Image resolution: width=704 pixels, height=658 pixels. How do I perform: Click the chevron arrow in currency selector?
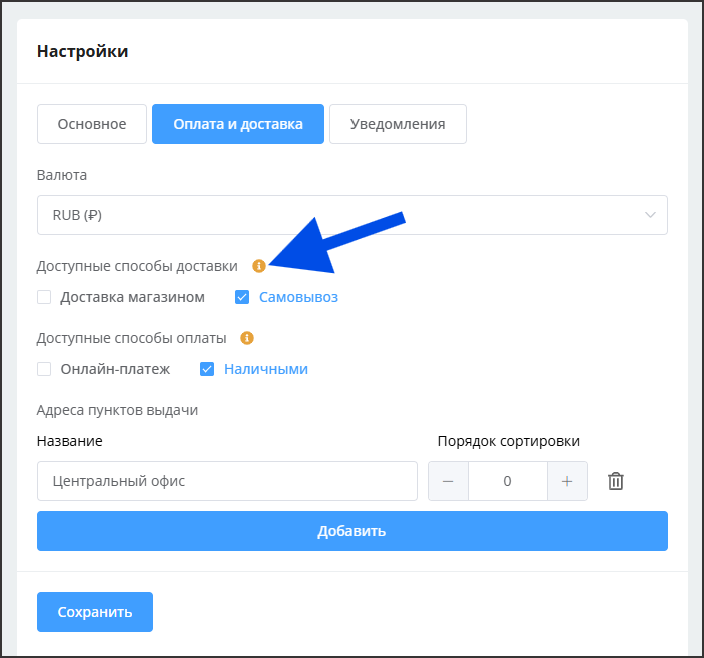tap(651, 215)
